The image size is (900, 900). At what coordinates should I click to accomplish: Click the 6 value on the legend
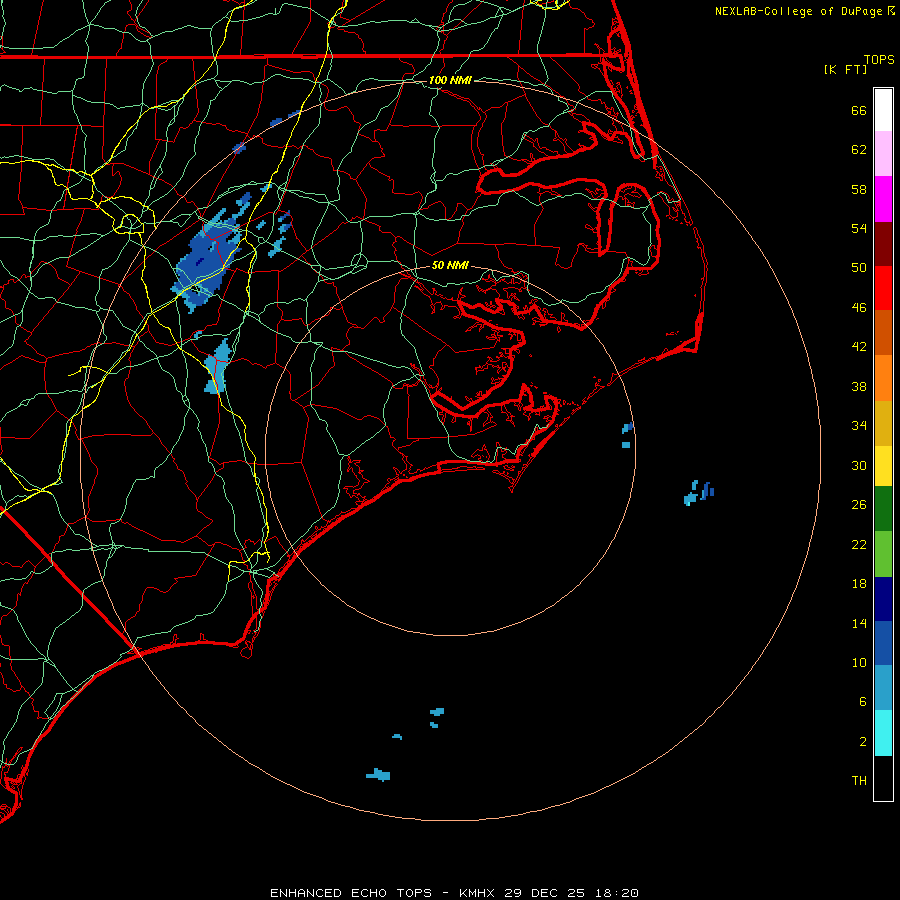click(x=862, y=702)
